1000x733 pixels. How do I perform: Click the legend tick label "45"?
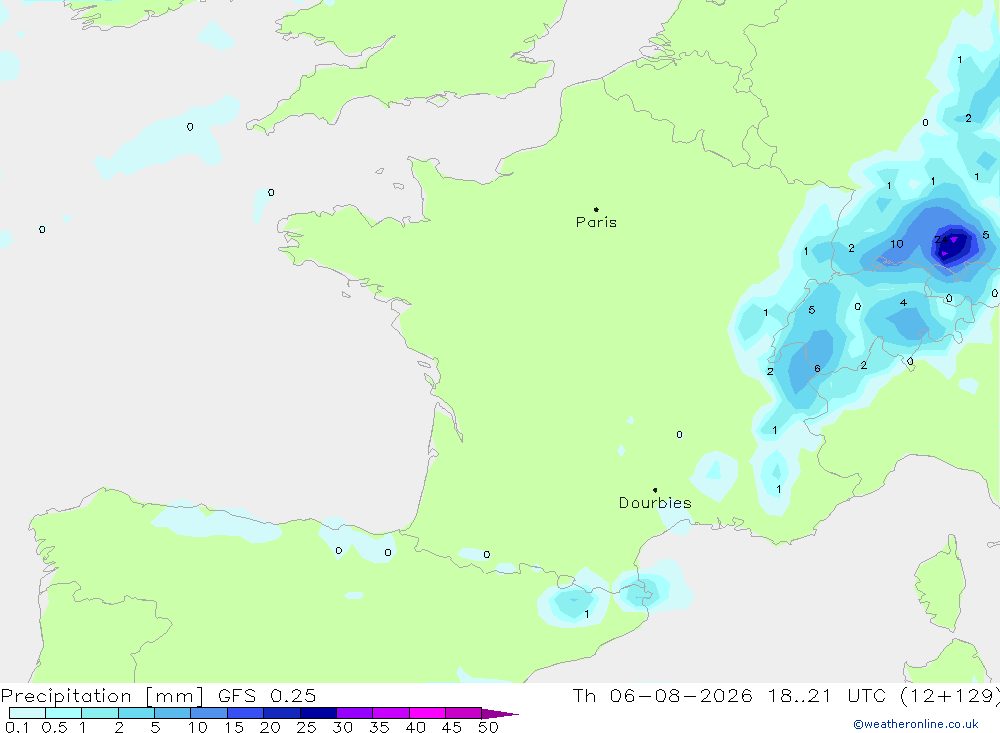point(452,727)
